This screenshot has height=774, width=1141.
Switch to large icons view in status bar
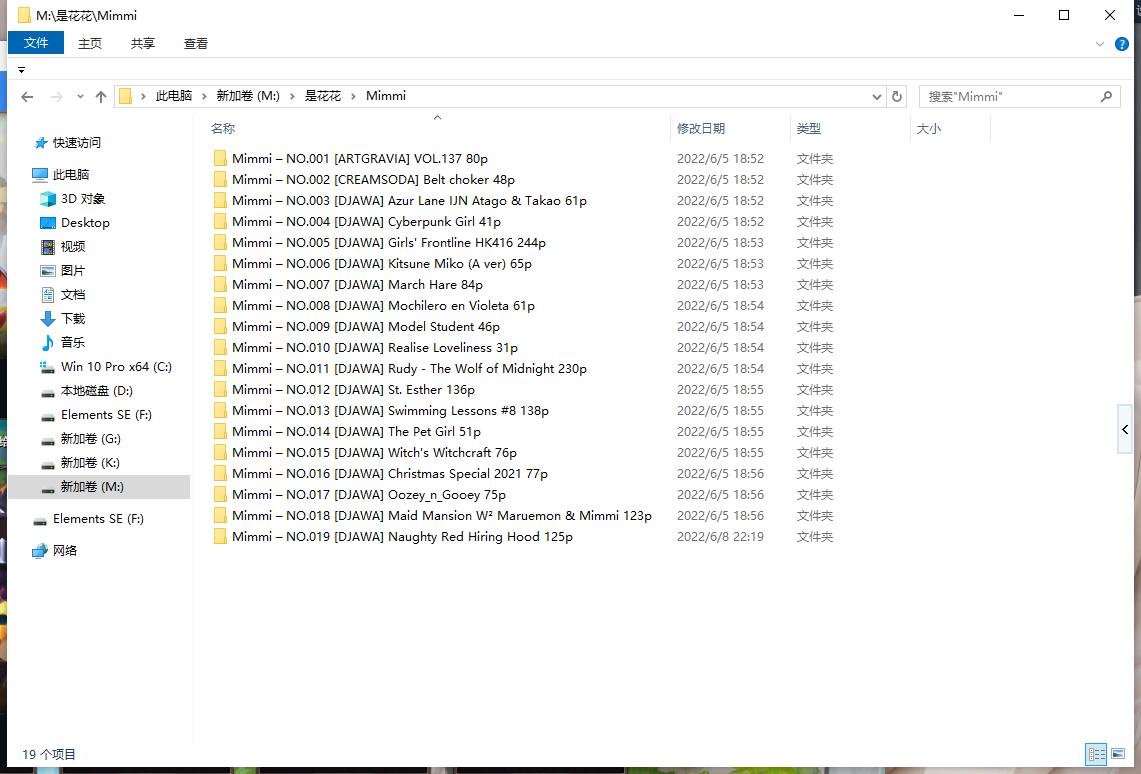tap(1117, 754)
